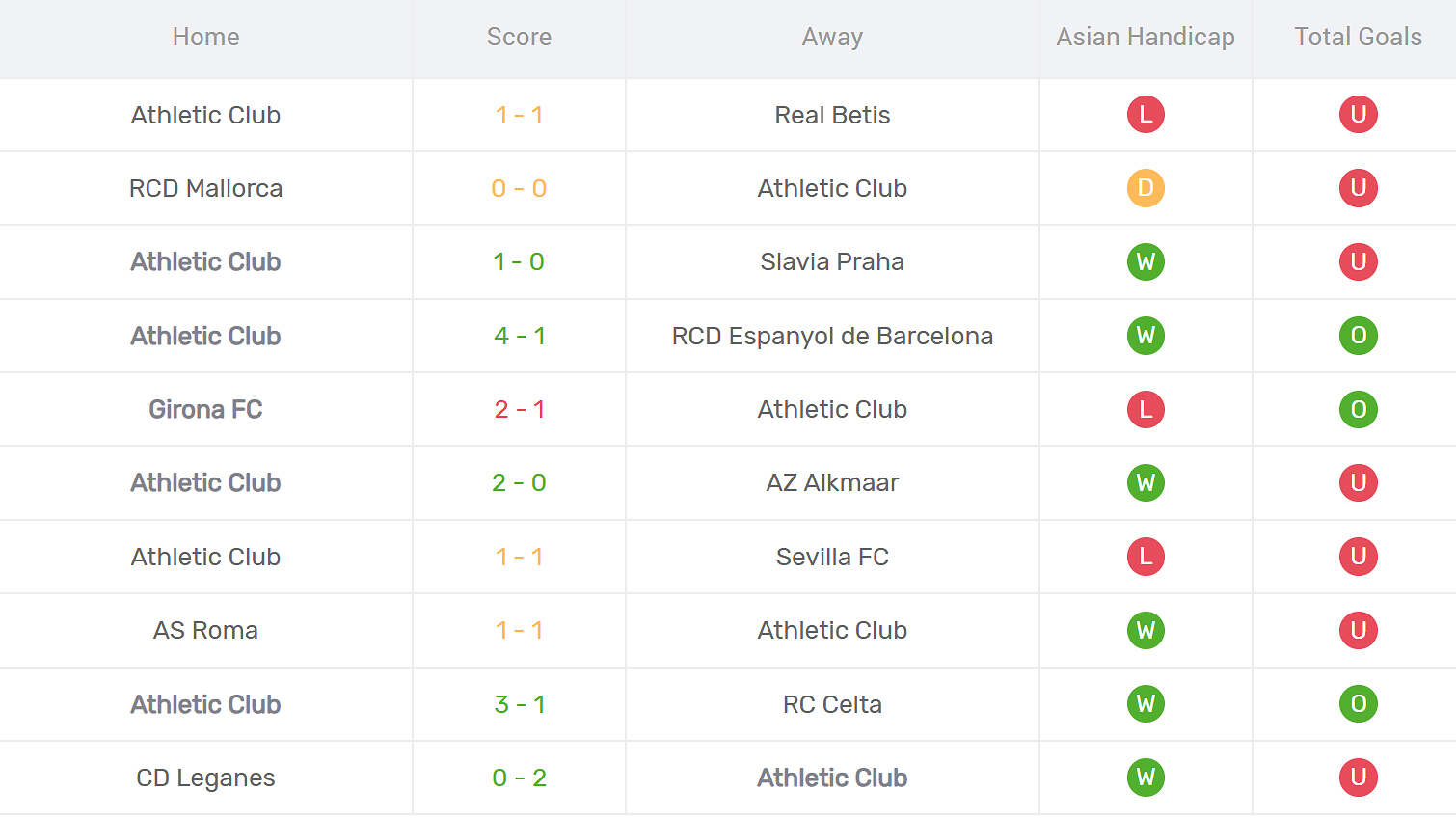Open the AS Roma team link
The image size is (1456, 819).
point(205,630)
